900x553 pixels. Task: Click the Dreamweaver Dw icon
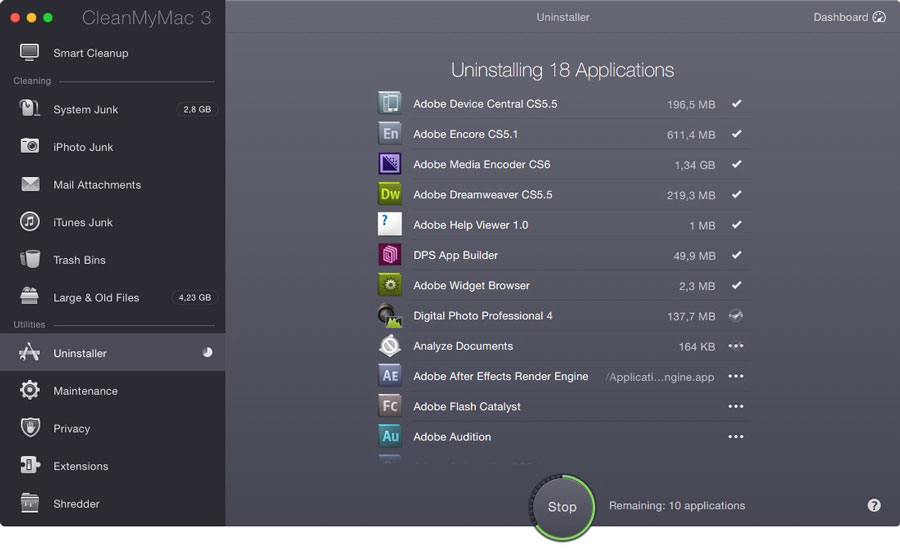[x=390, y=194]
